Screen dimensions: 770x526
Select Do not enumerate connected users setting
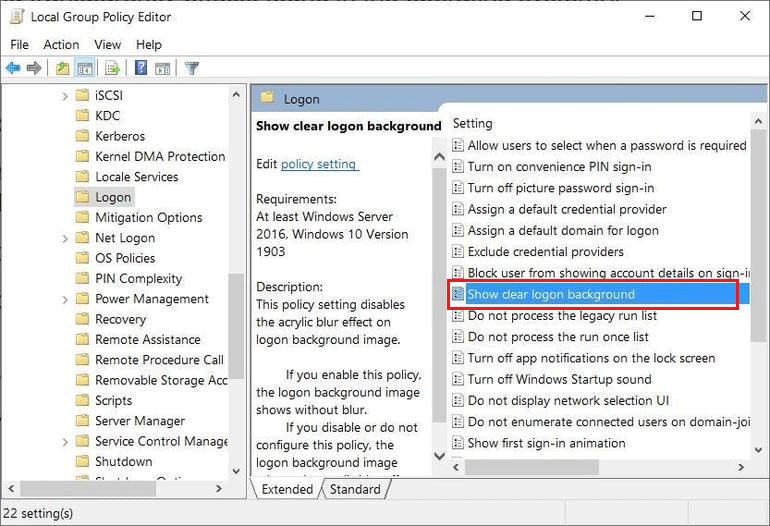click(x=608, y=421)
